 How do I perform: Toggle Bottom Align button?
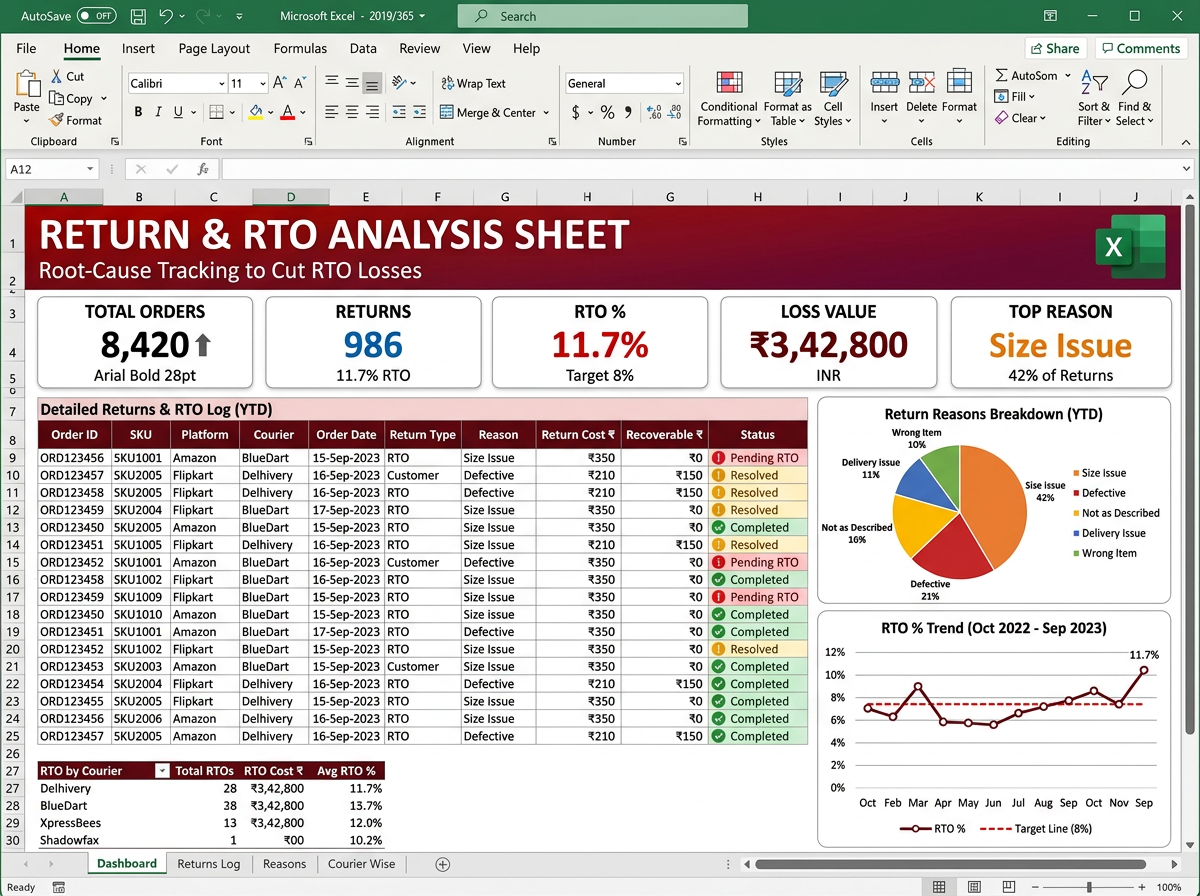click(372, 83)
